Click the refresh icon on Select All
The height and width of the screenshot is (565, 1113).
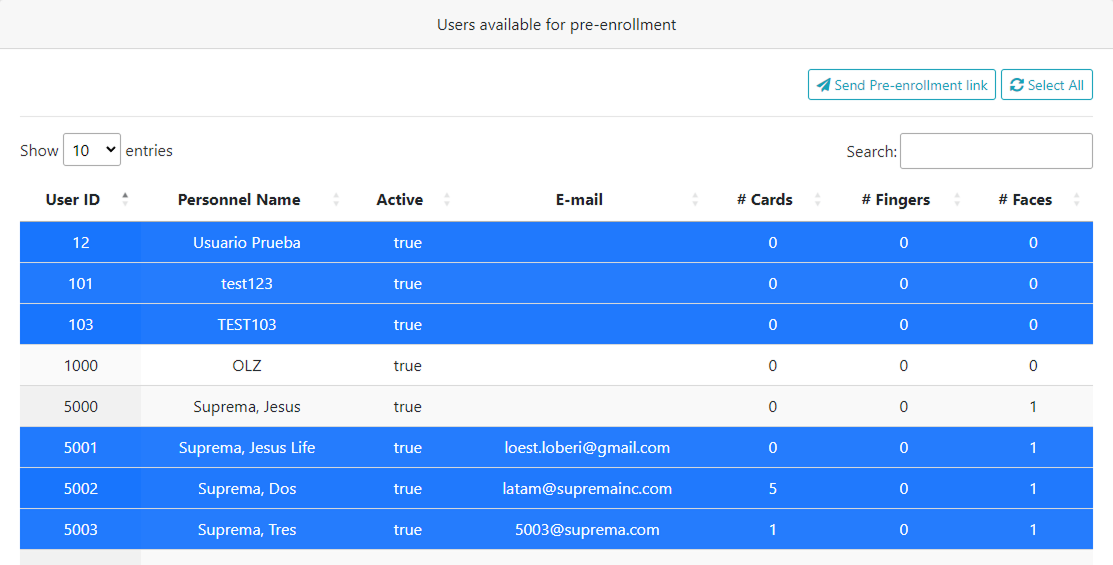point(1017,85)
